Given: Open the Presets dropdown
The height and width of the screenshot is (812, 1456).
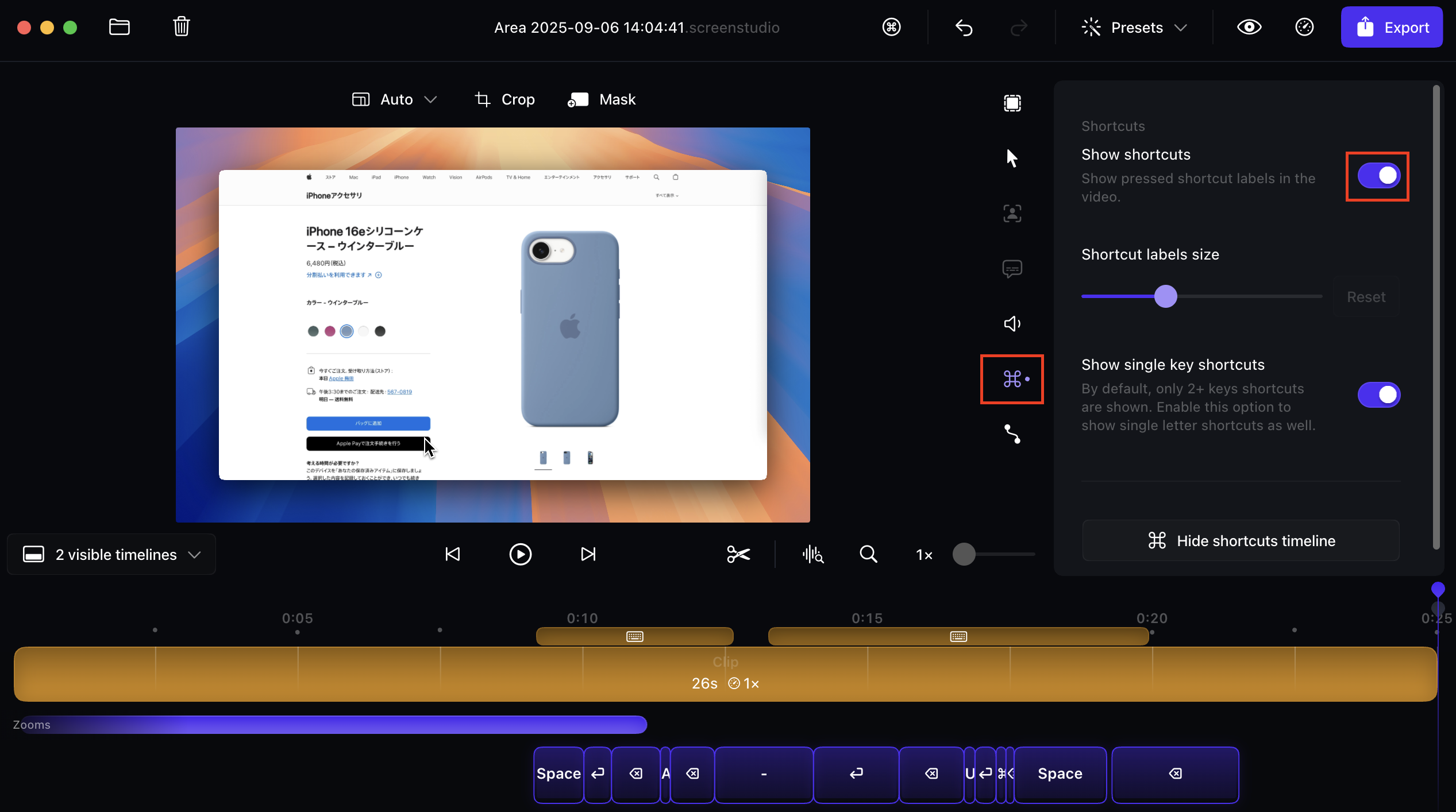Looking at the screenshot, I should coord(1135,28).
